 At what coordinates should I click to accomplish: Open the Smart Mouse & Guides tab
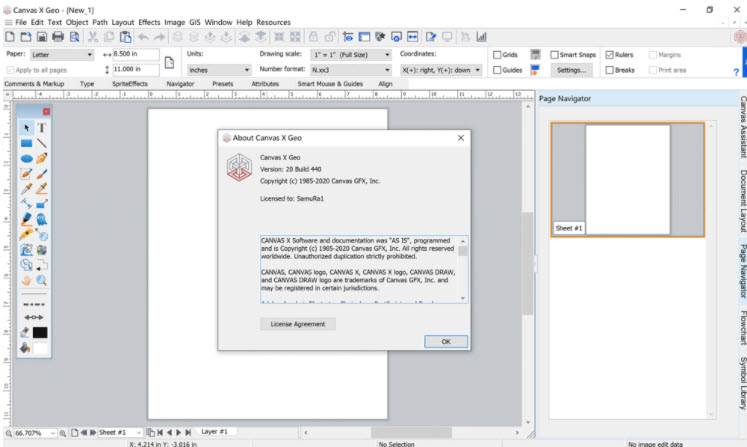(330, 84)
